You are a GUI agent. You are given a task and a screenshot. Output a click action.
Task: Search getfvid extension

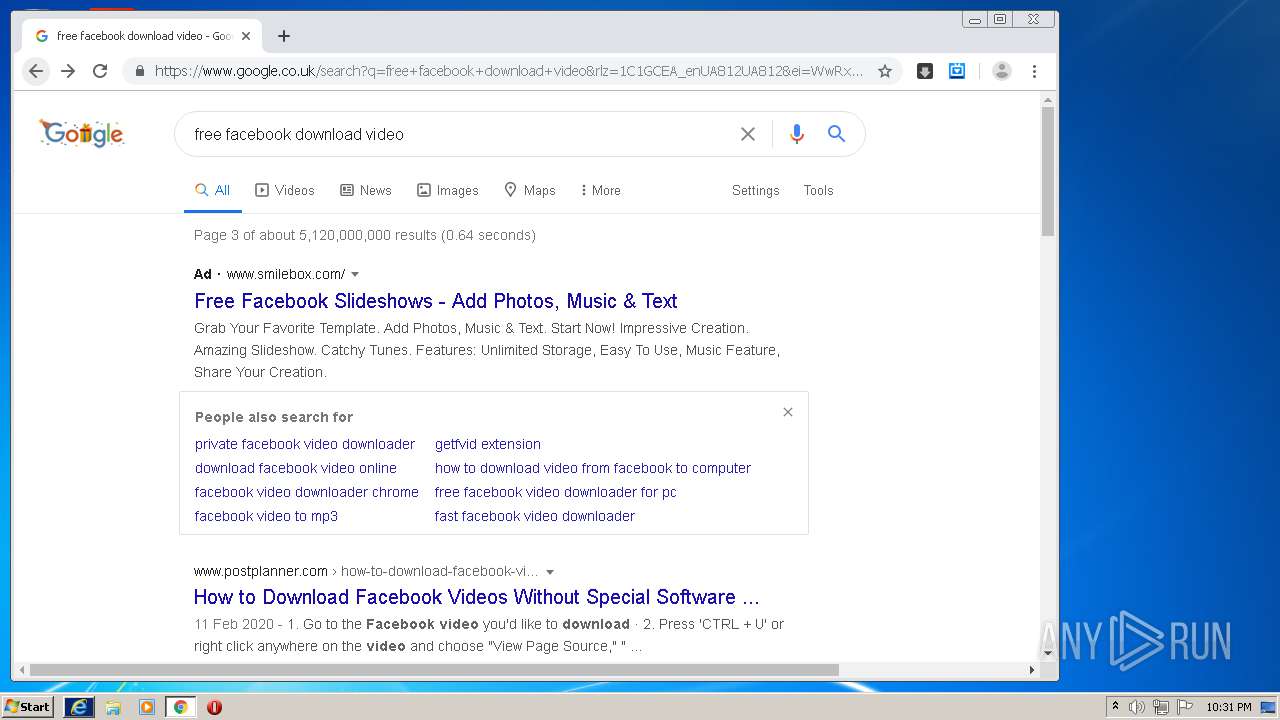(488, 444)
